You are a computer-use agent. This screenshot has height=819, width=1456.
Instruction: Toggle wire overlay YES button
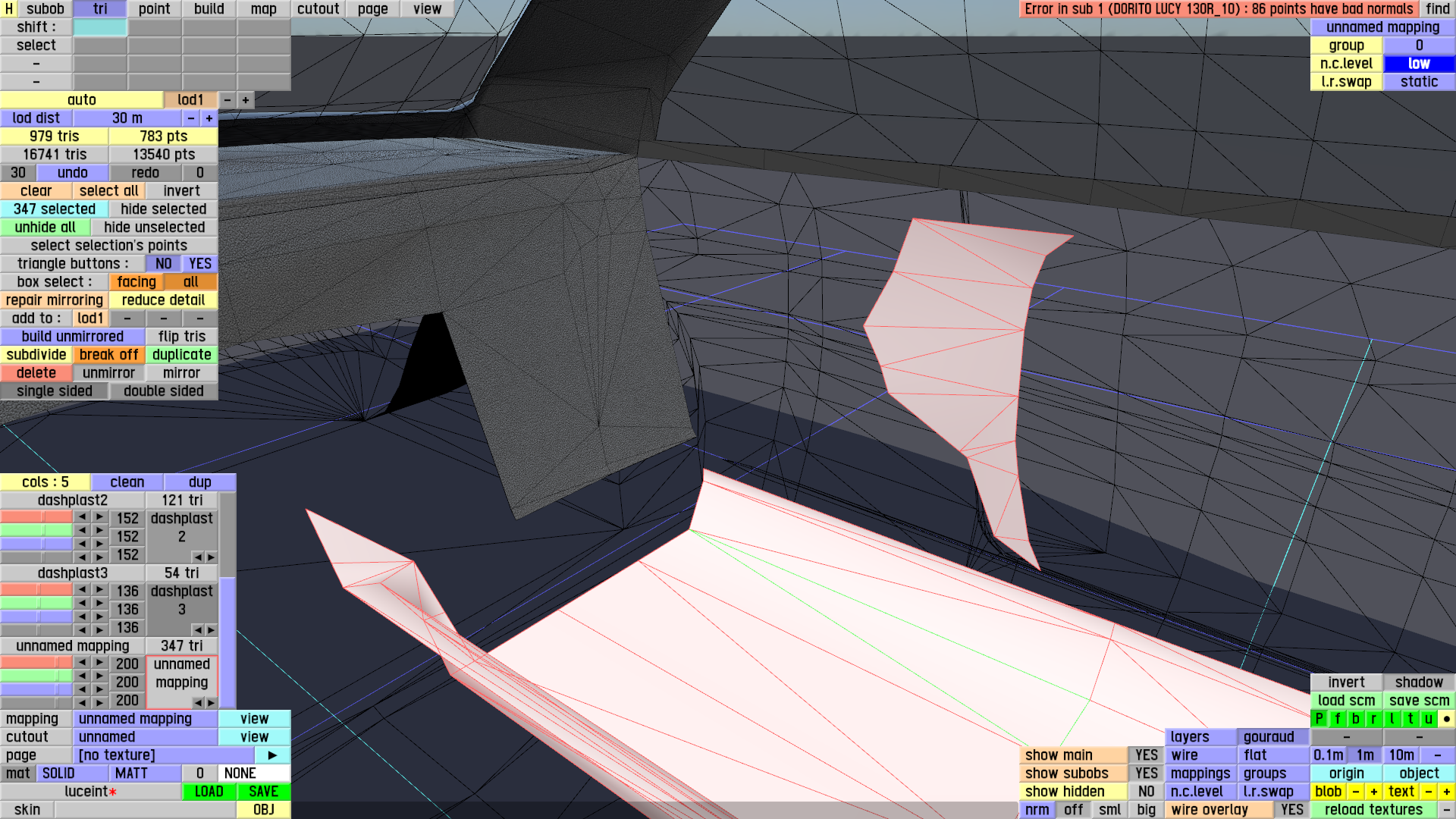1291,810
